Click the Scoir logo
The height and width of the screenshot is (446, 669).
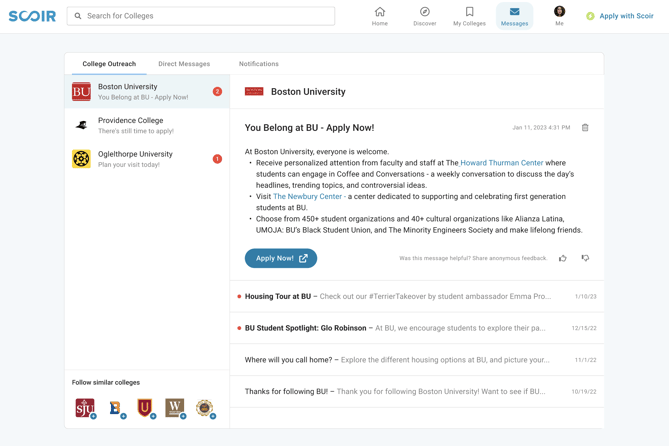[32, 16]
